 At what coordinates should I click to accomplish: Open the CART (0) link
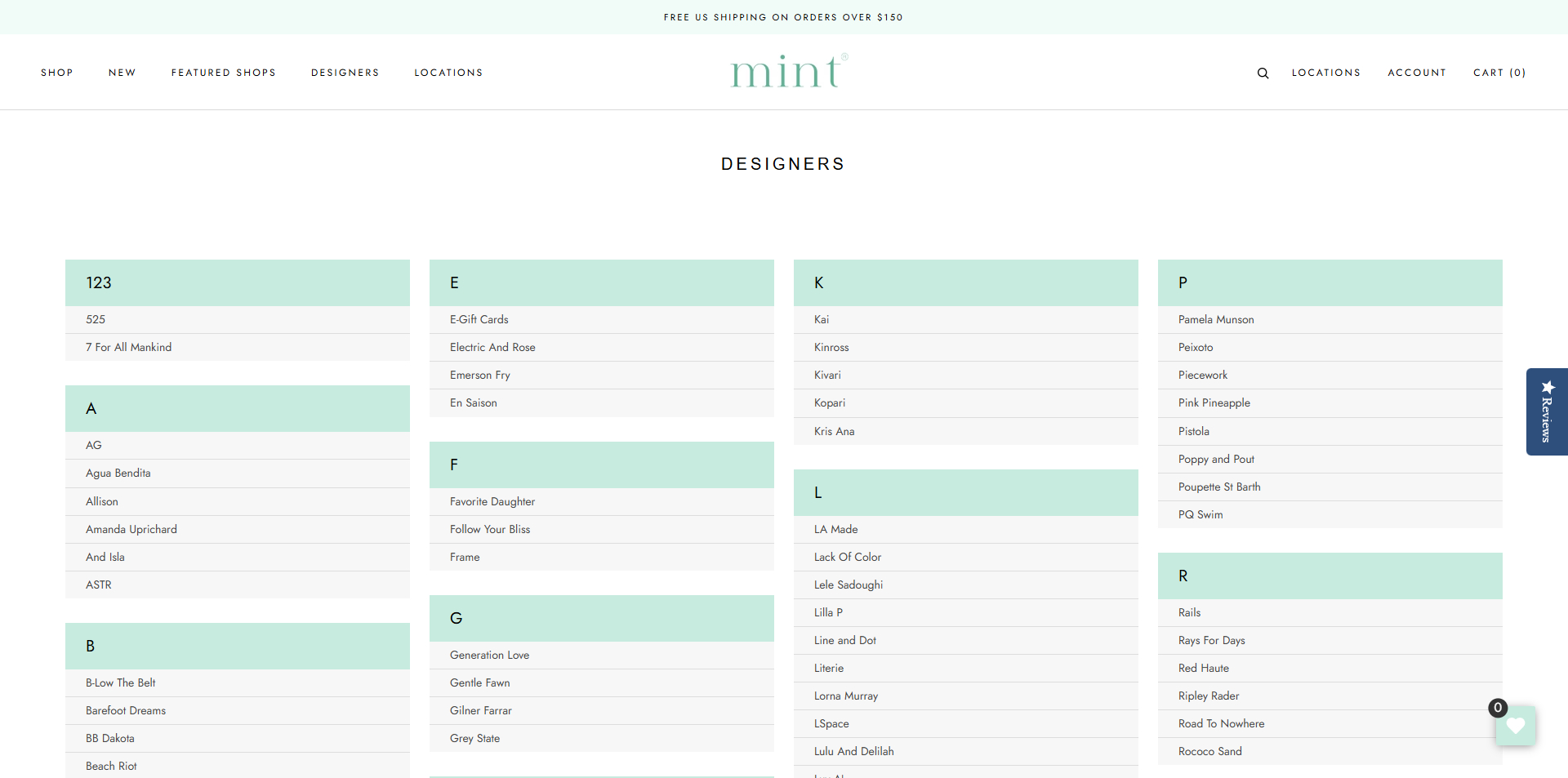(1499, 73)
